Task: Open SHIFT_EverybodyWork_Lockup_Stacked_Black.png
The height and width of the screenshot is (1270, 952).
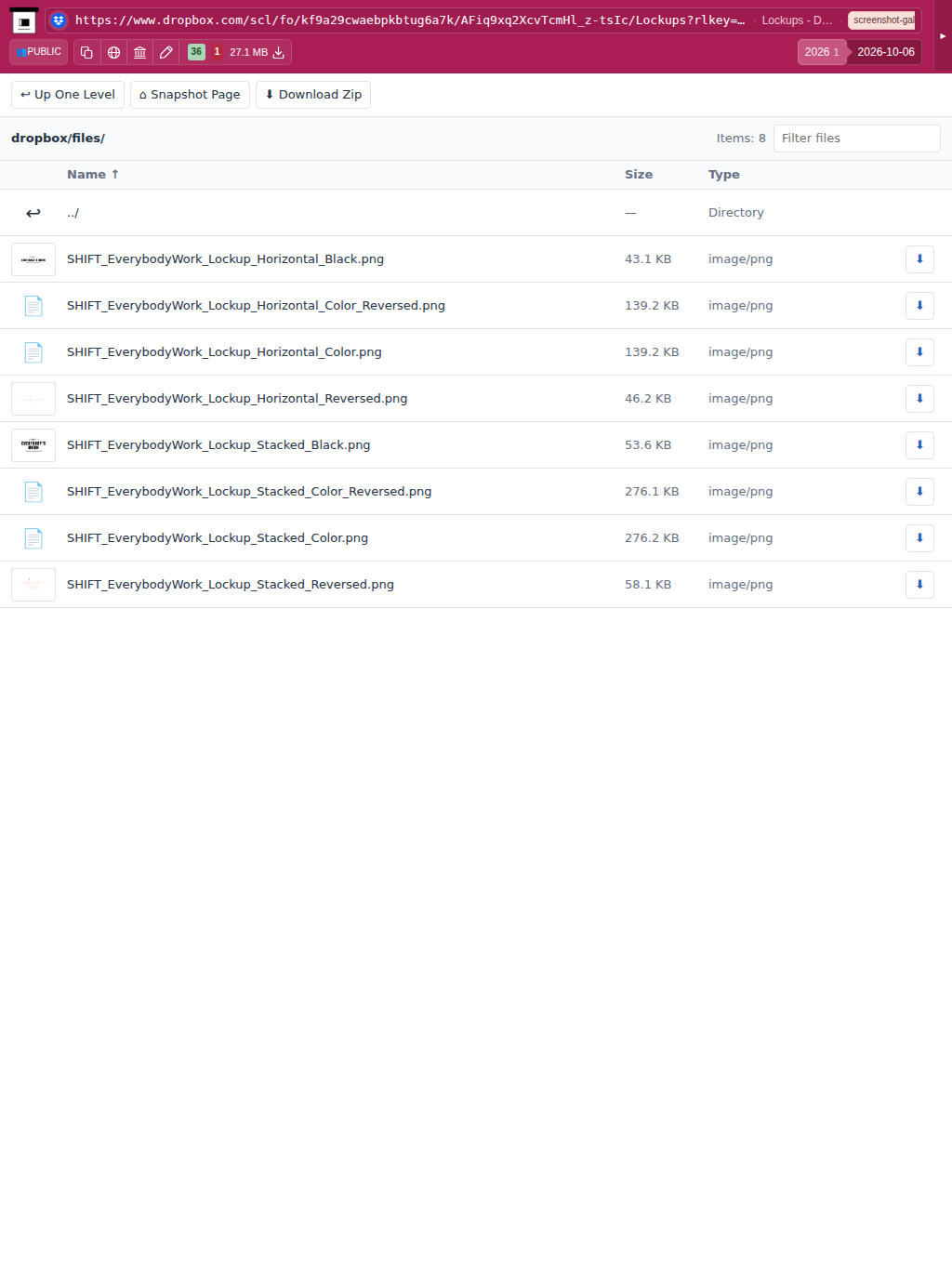Action: [218, 445]
